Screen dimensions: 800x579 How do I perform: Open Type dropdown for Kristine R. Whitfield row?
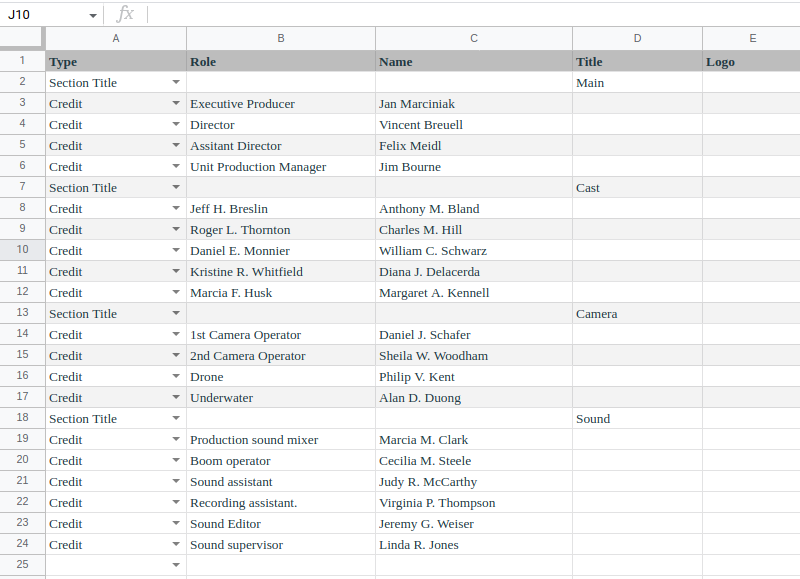[x=176, y=271]
